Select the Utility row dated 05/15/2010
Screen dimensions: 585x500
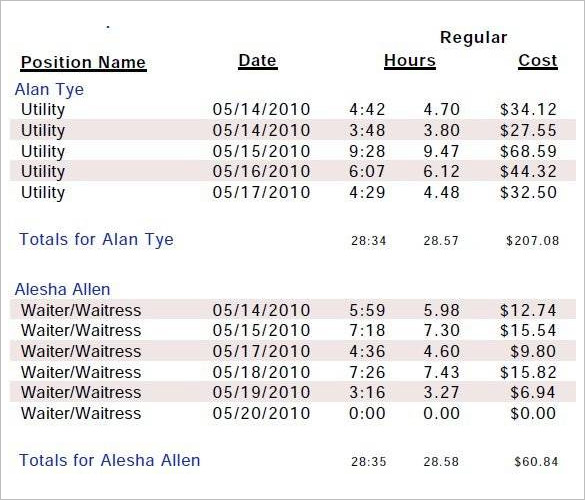pos(292,151)
